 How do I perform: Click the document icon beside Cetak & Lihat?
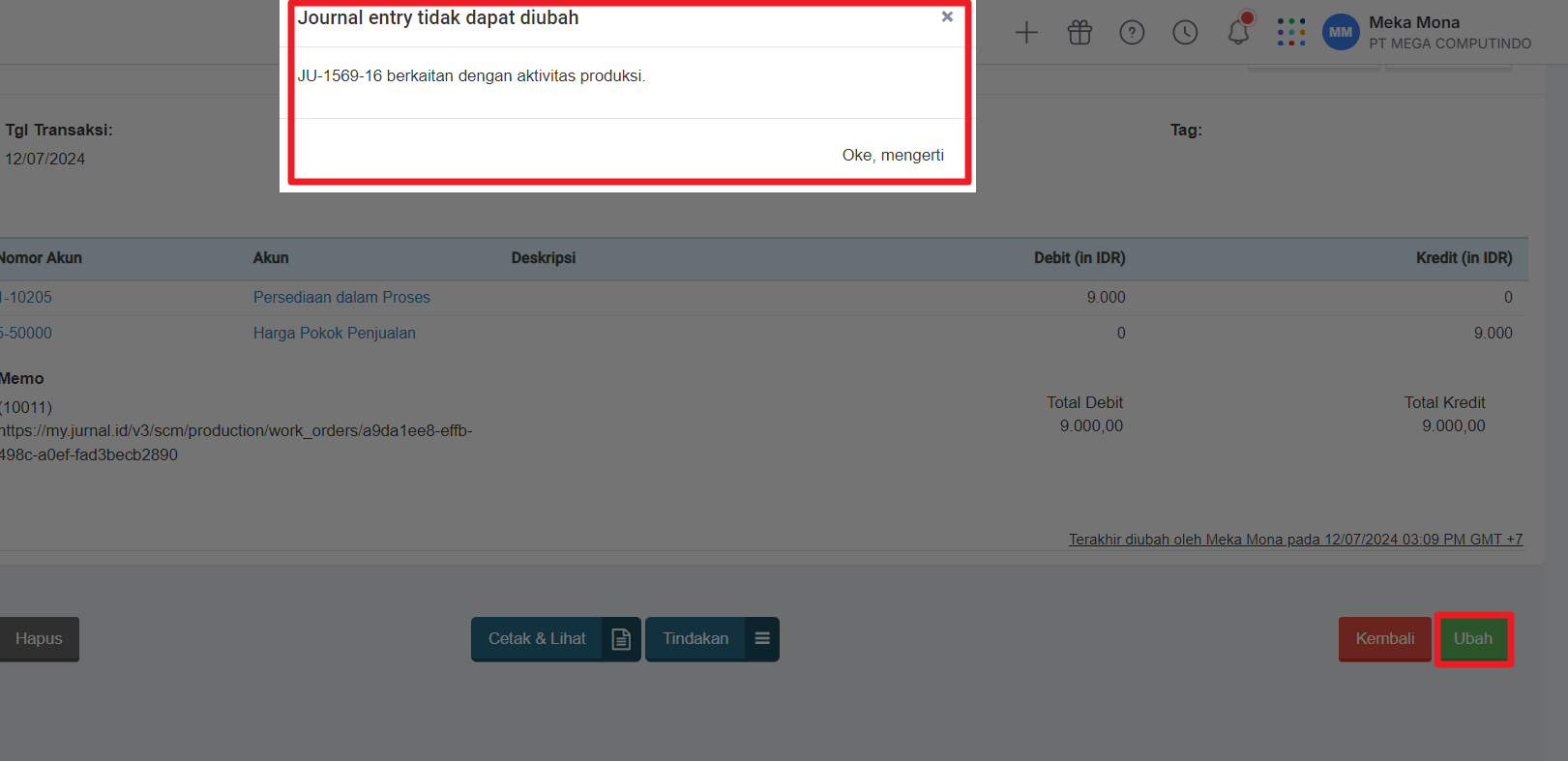pyautogui.click(x=621, y=639)
